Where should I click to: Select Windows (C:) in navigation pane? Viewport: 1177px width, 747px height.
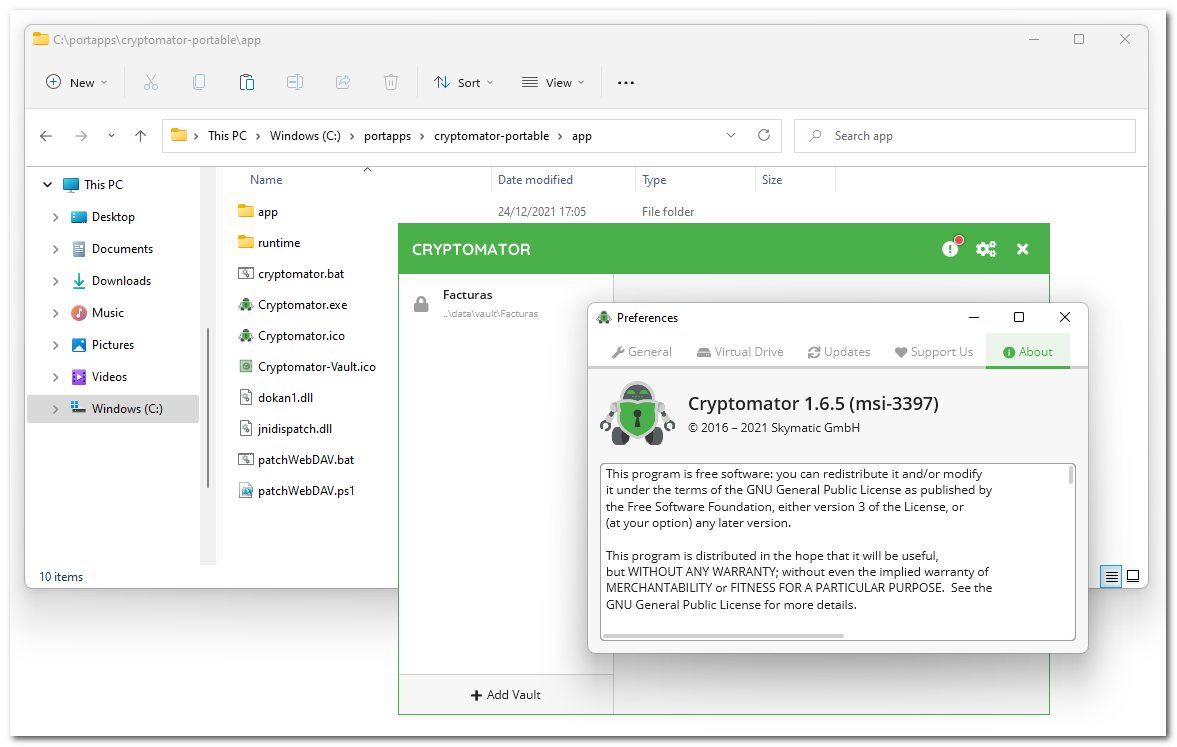click(113, 408)
